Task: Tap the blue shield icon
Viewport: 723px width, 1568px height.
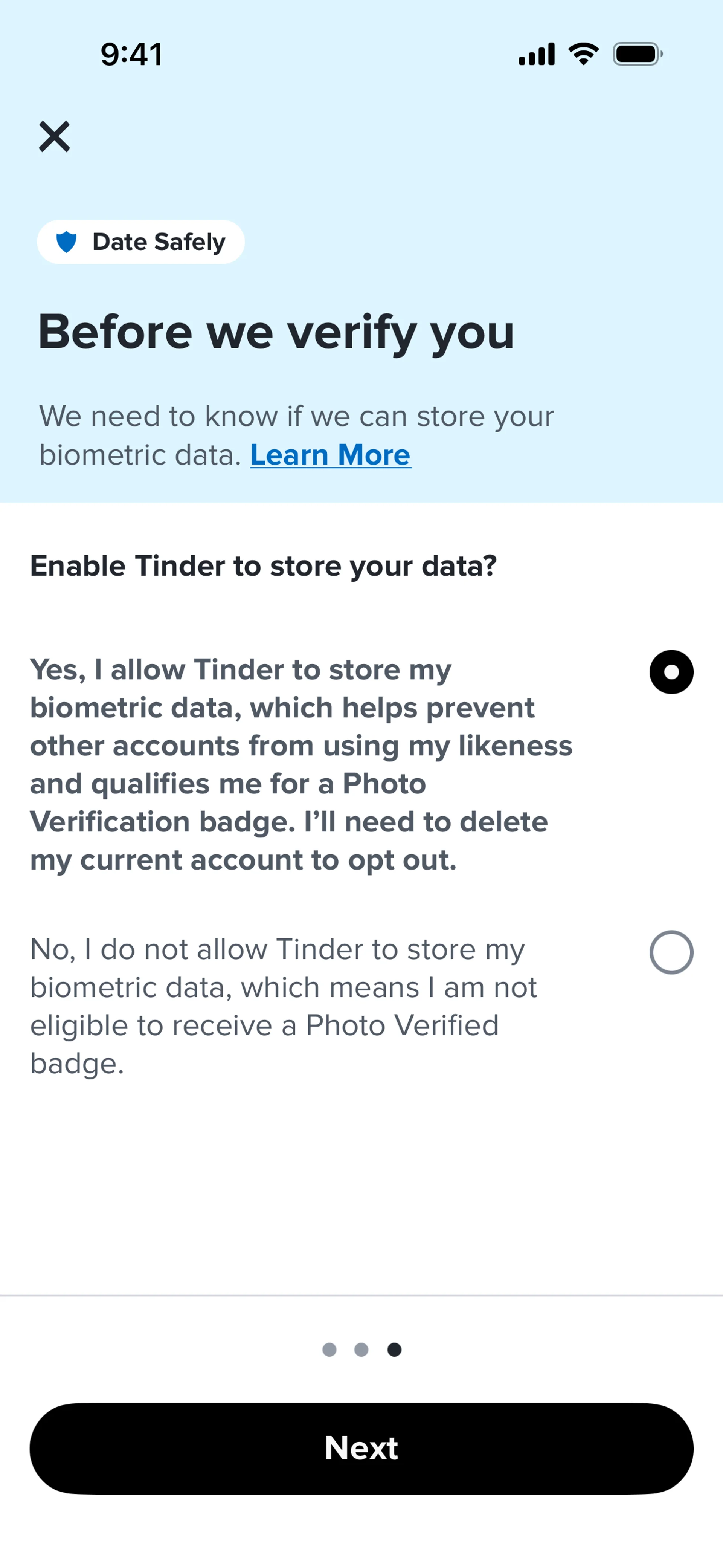Action: pyautogui.click(x=66, y=241)
